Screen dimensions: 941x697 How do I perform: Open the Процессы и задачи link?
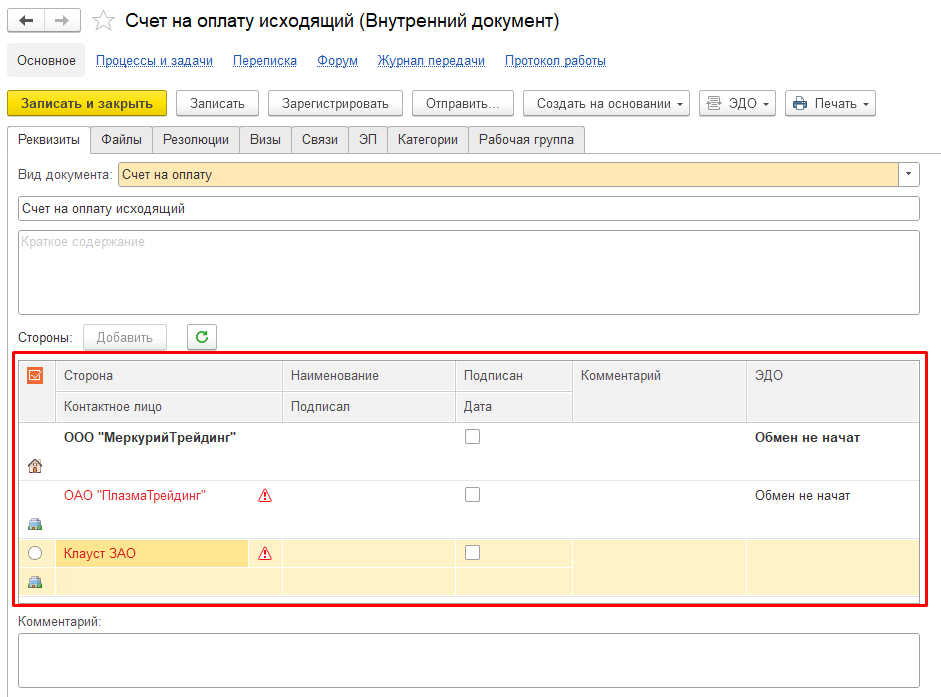point(154,60)
